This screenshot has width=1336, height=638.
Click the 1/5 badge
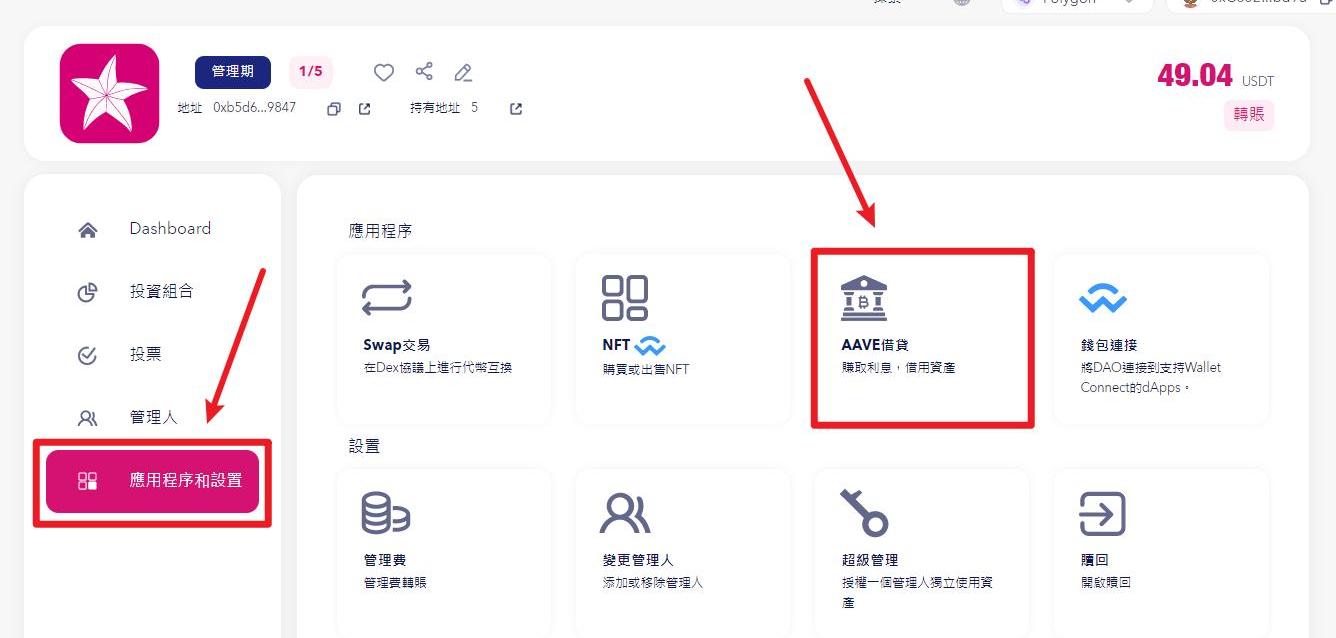tap(311, 72)
